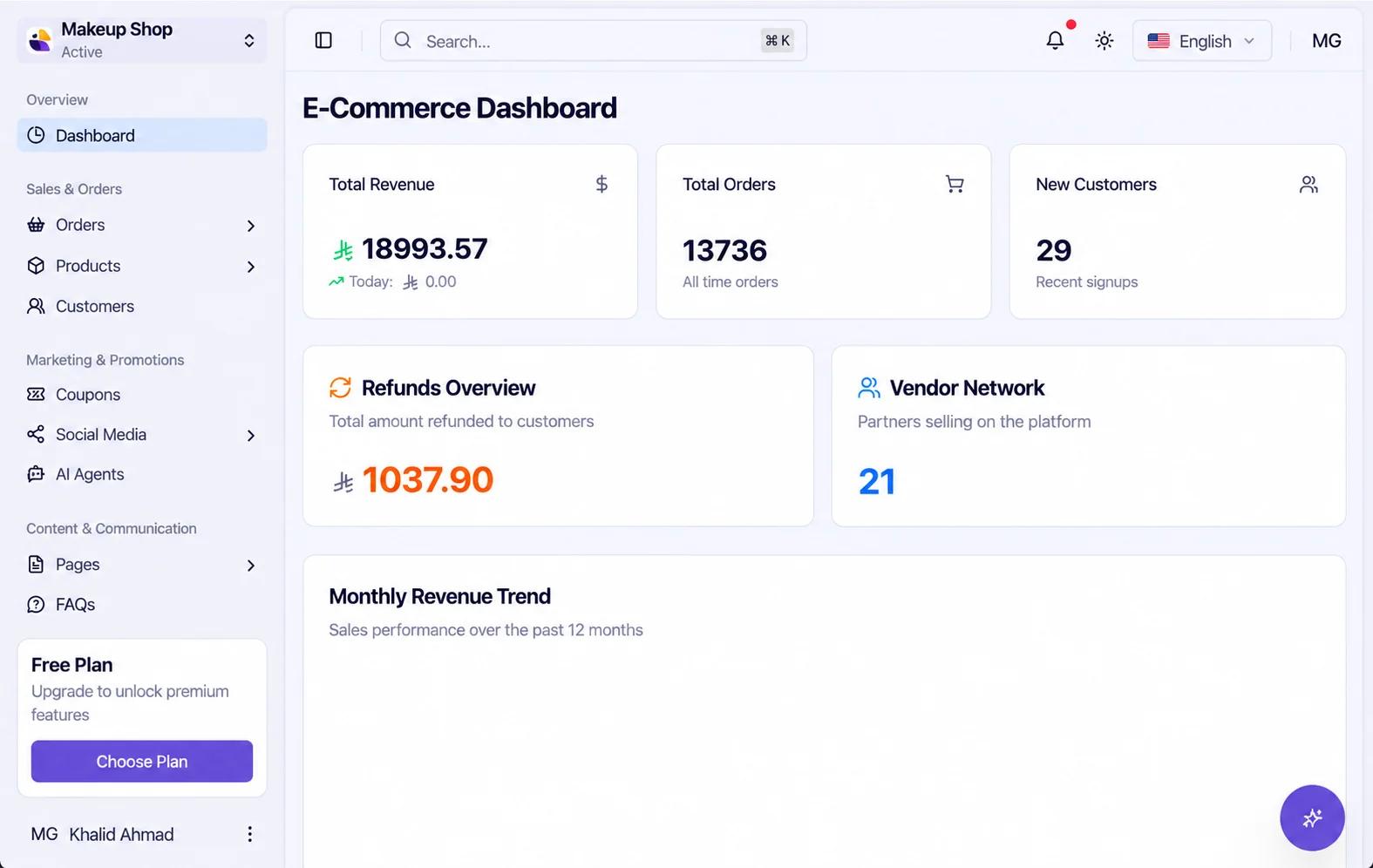This screenshot has height=868, width=1373.
Task: Click the Monthly Revenue Trend heading
Action: pyautogui.click(x=439, y=596)
